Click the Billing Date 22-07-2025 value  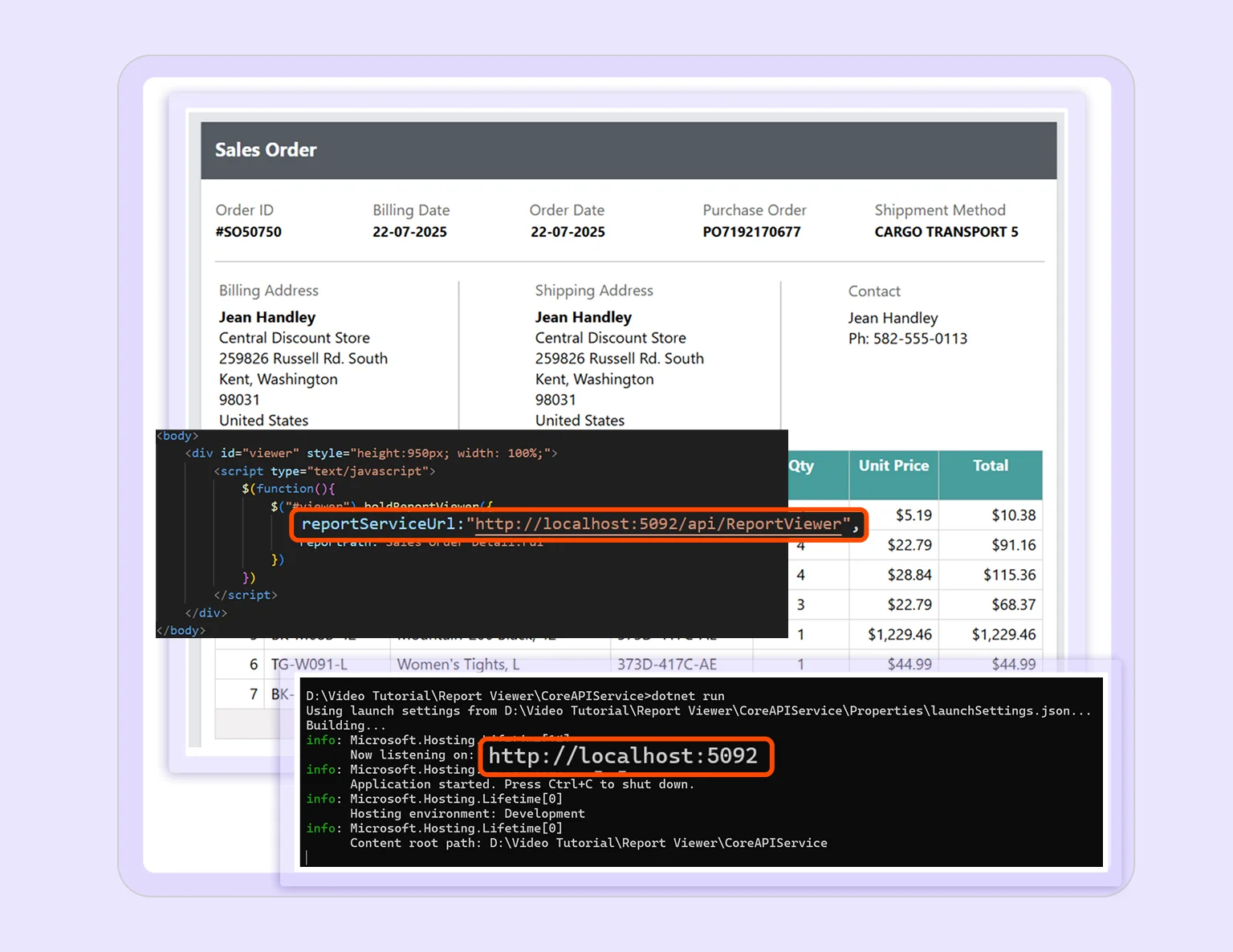click(x=410, y=231)
